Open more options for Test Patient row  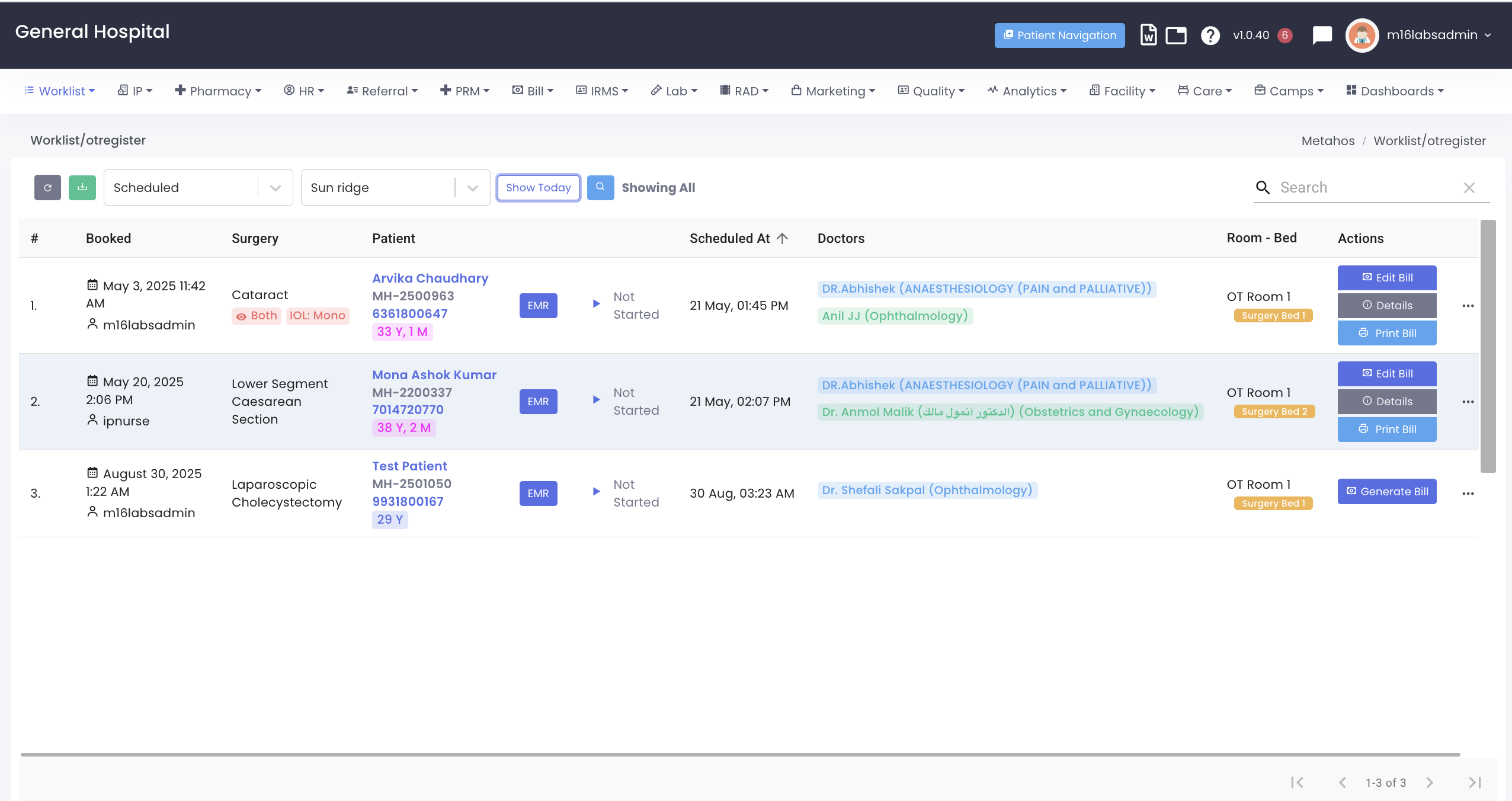(x=1468, y=494)
